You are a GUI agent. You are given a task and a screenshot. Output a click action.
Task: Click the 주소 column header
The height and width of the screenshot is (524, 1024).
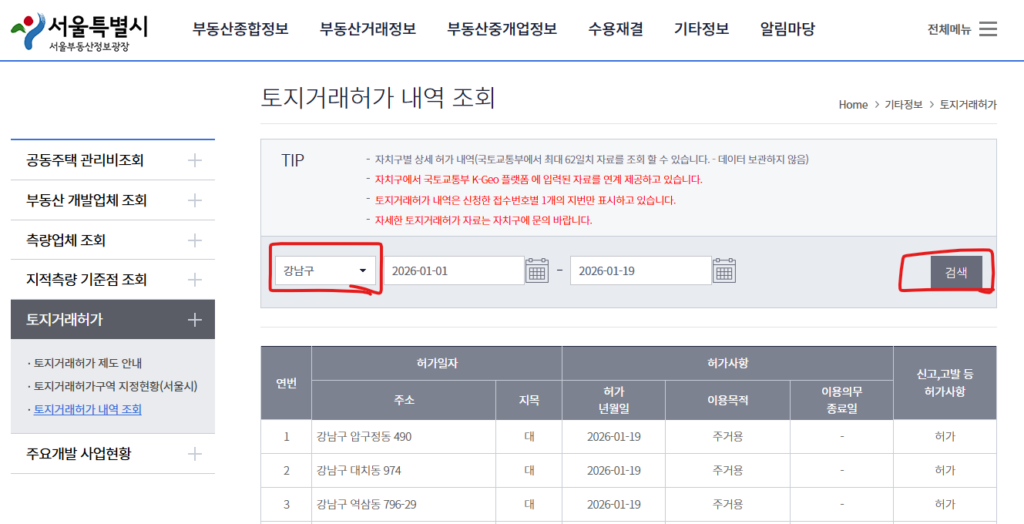coord(404,400)
